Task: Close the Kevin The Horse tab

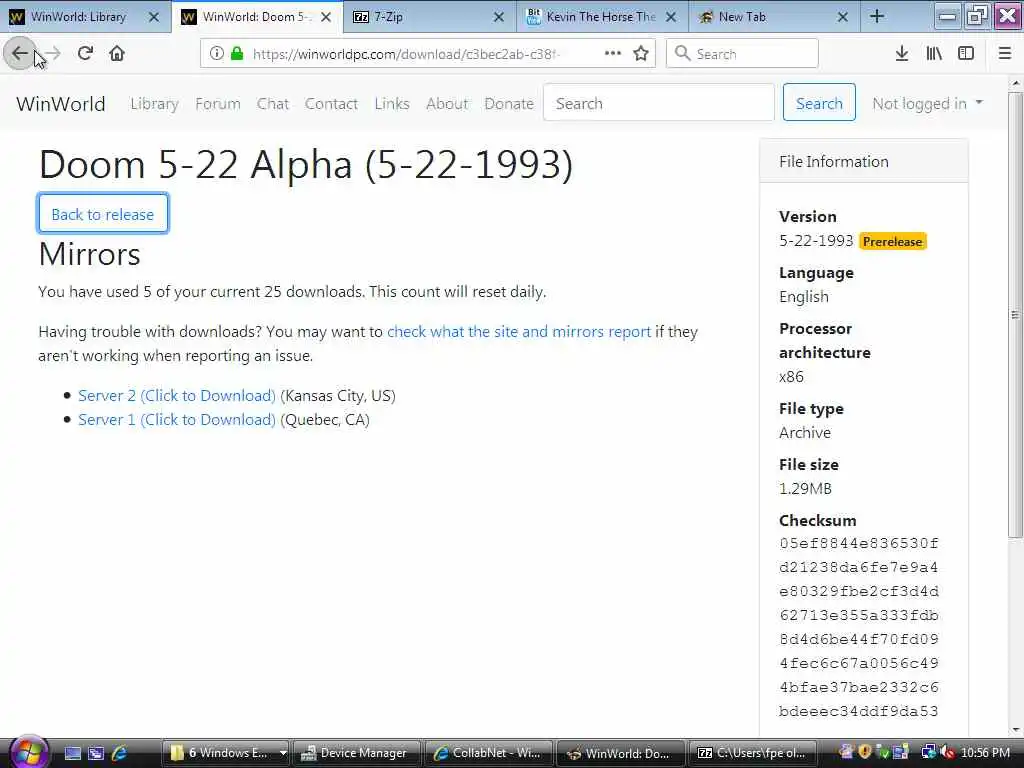Action: (671, 18)
